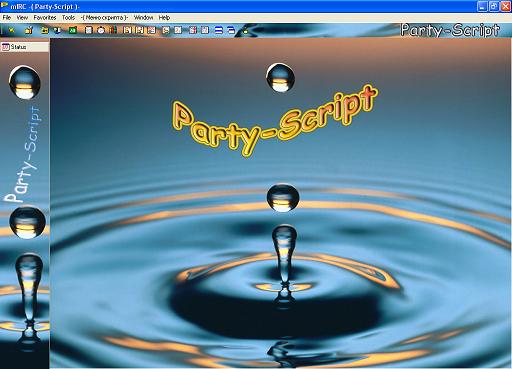Open the Favorites menu
The image size is (512, 369).
[x=45, y=18]
